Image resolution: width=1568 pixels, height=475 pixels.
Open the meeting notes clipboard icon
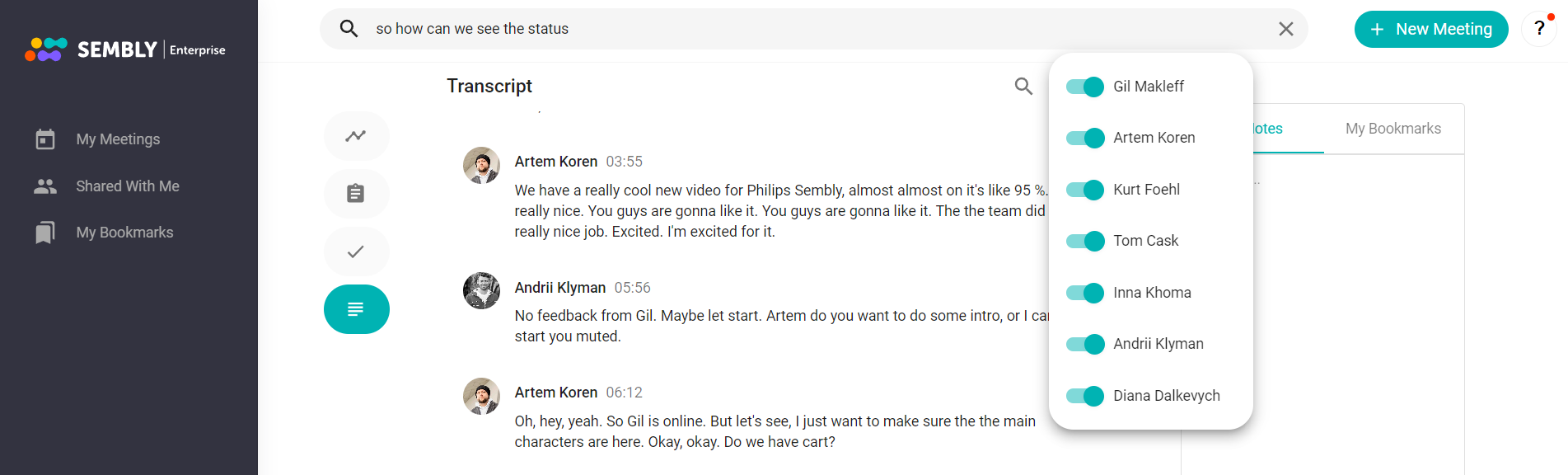tap(356, 194)
